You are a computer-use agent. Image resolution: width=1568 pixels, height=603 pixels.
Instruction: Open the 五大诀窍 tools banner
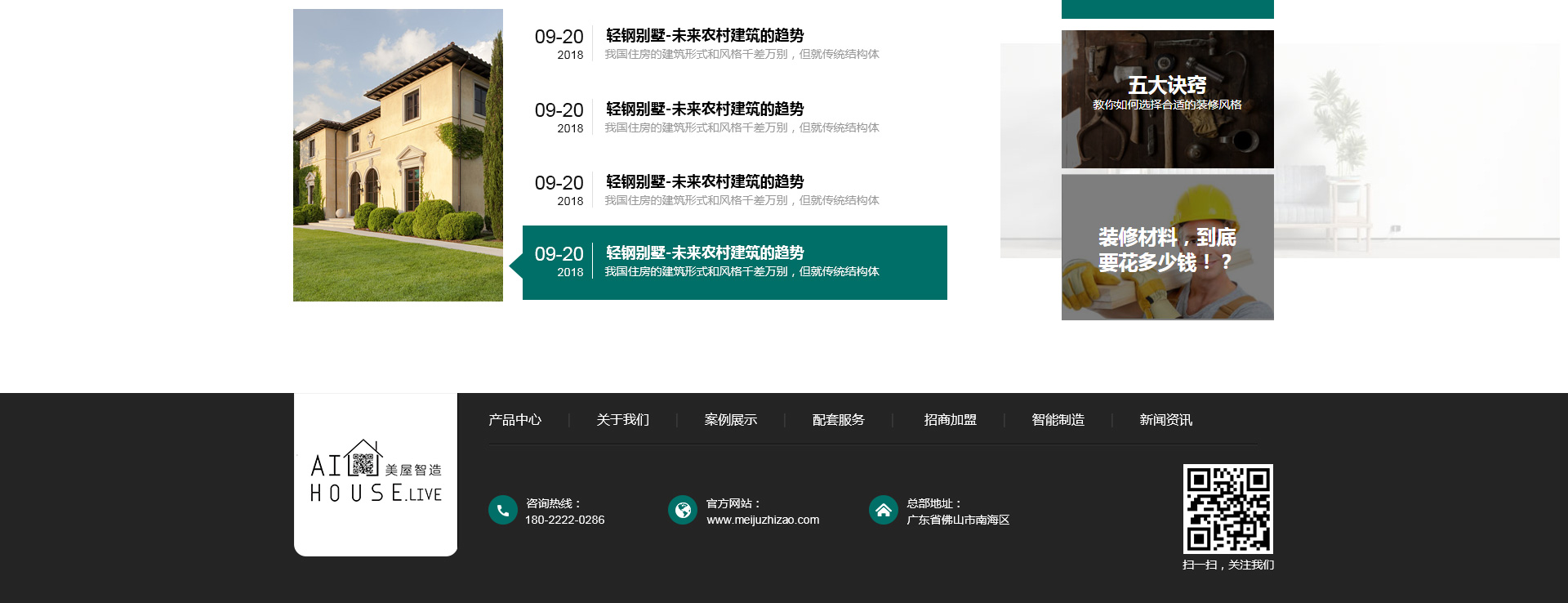(x=1167, y=99)
